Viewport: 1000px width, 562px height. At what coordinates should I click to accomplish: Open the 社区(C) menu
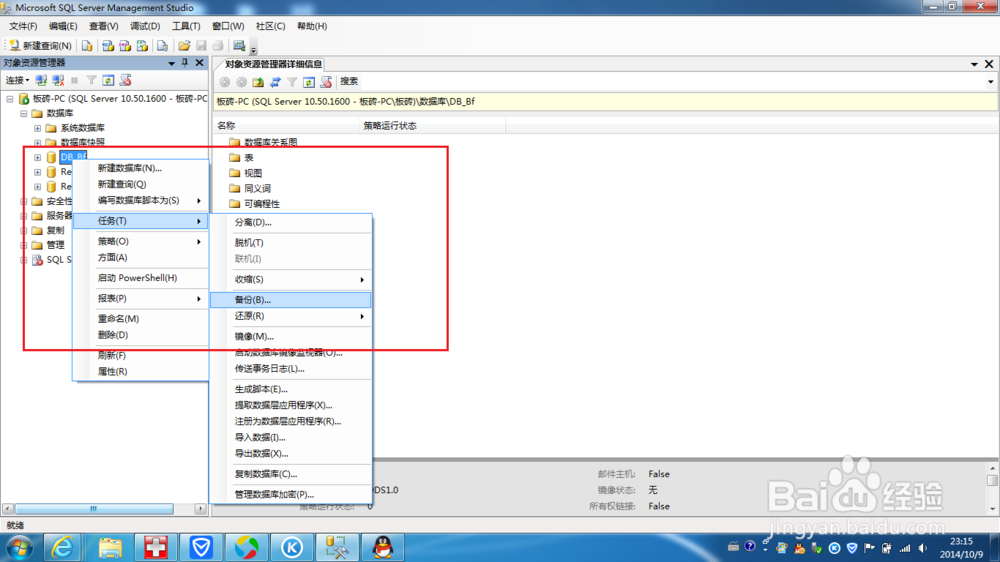point(270,26)
